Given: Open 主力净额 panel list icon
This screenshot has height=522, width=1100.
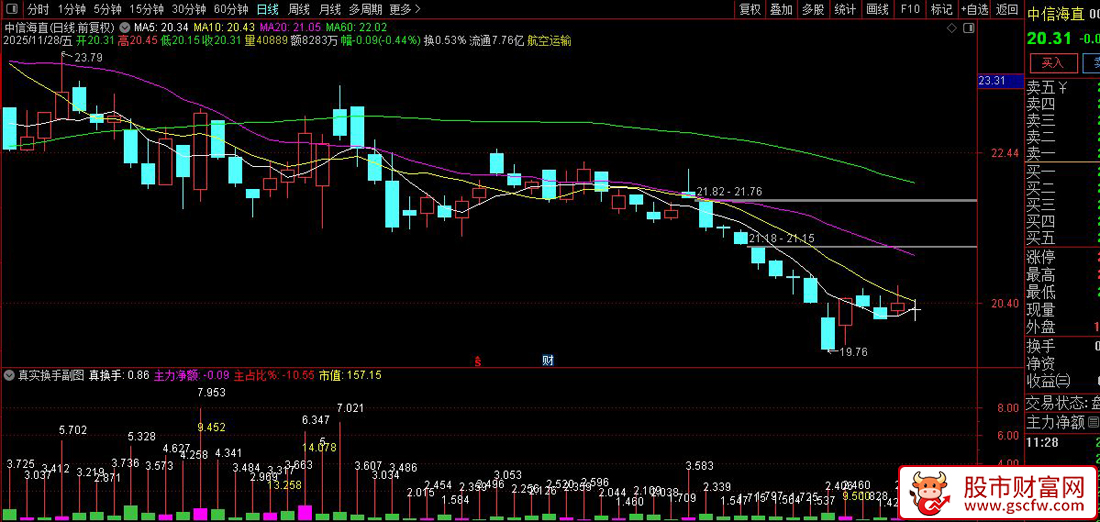Looking at the screenshot, I should point(1093,422).
